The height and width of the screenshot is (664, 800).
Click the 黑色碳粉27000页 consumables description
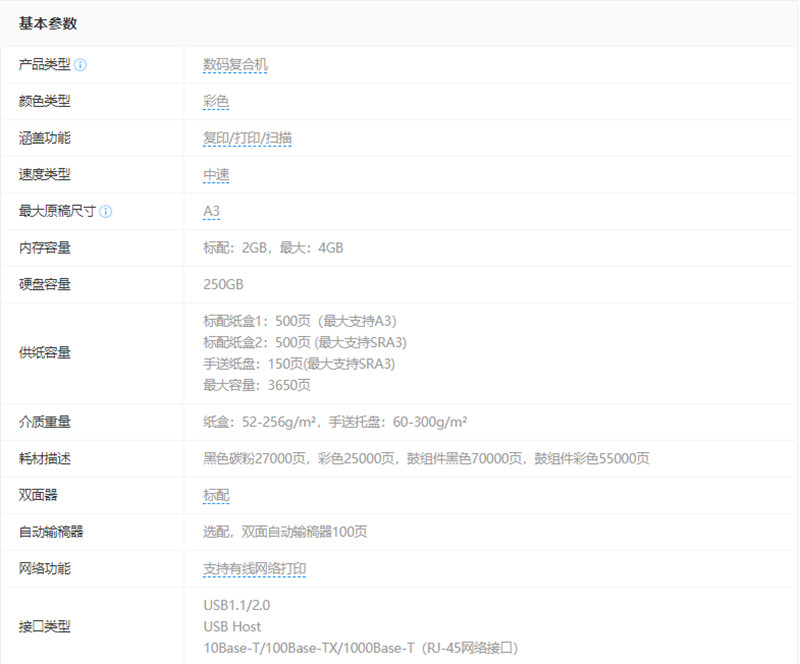(426, 459)
